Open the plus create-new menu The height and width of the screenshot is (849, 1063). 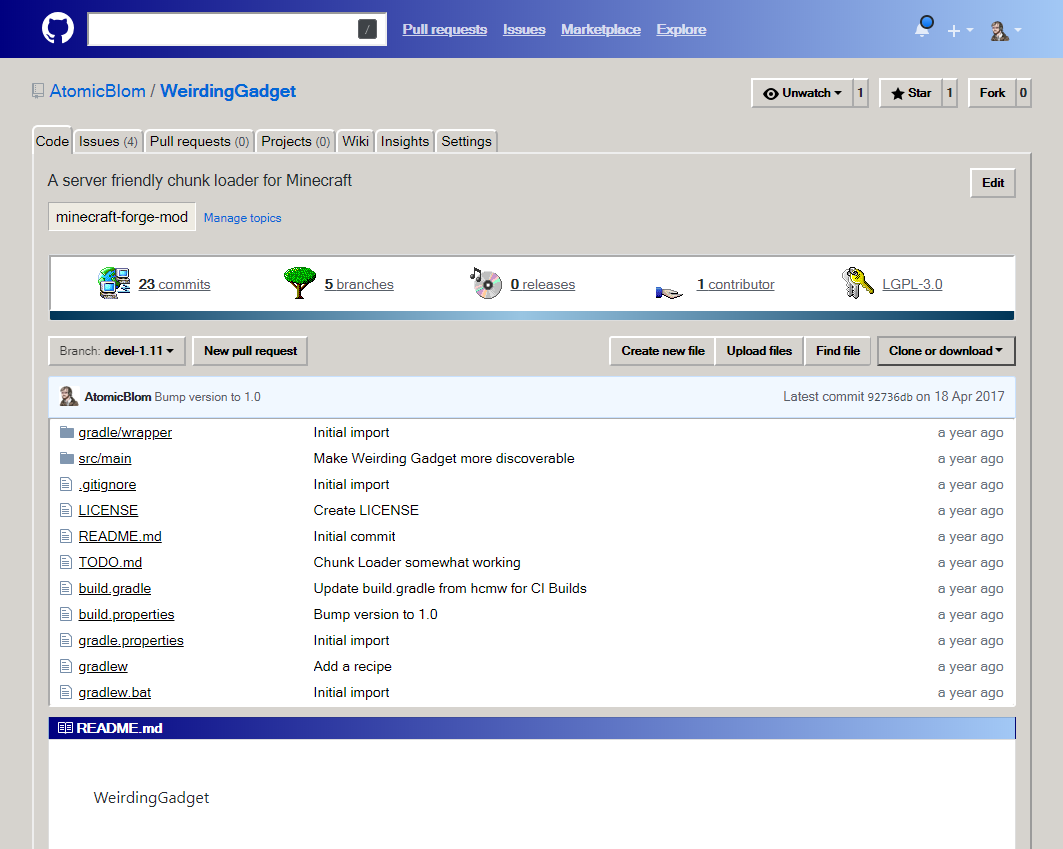[x=960, y=31]
